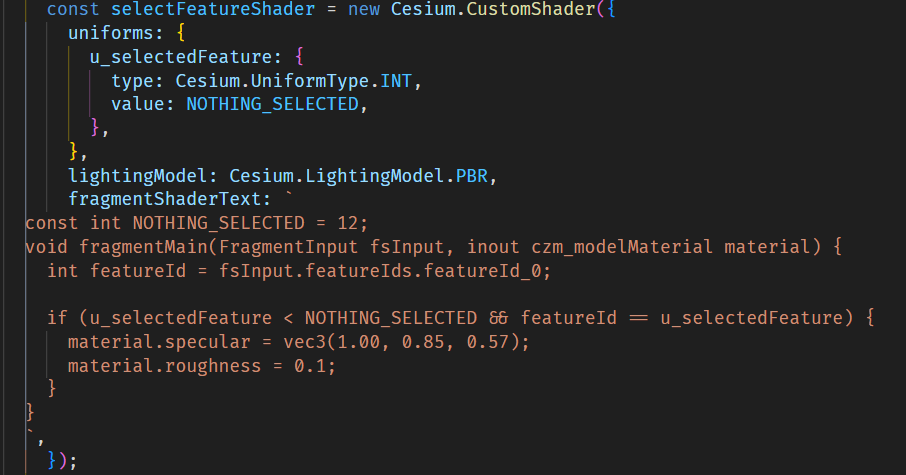The image size is (906, 475).
Task: Place cursor on the inout qualifier
Action: (x=495, y=246)
